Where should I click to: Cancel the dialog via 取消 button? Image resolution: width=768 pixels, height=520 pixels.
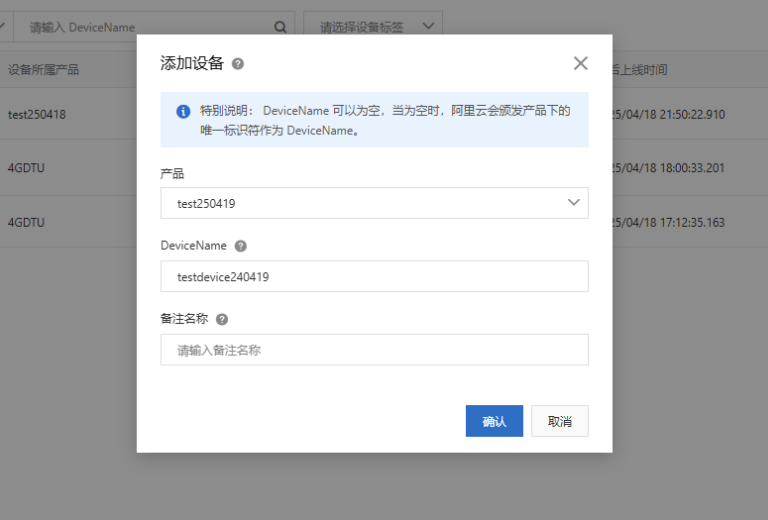point(560,421)
